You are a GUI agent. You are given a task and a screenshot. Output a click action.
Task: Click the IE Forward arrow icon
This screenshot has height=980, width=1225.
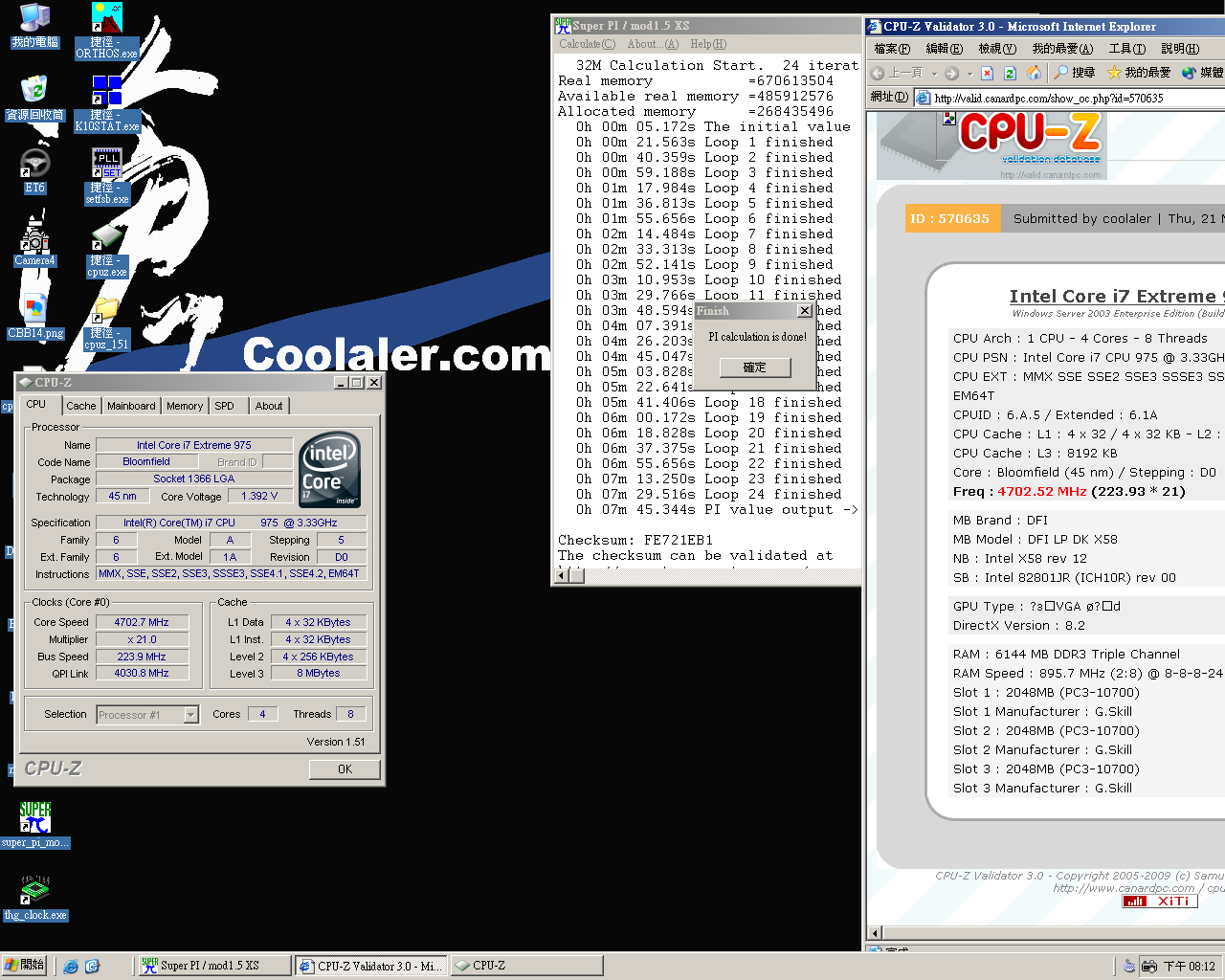tap(951, 73)
